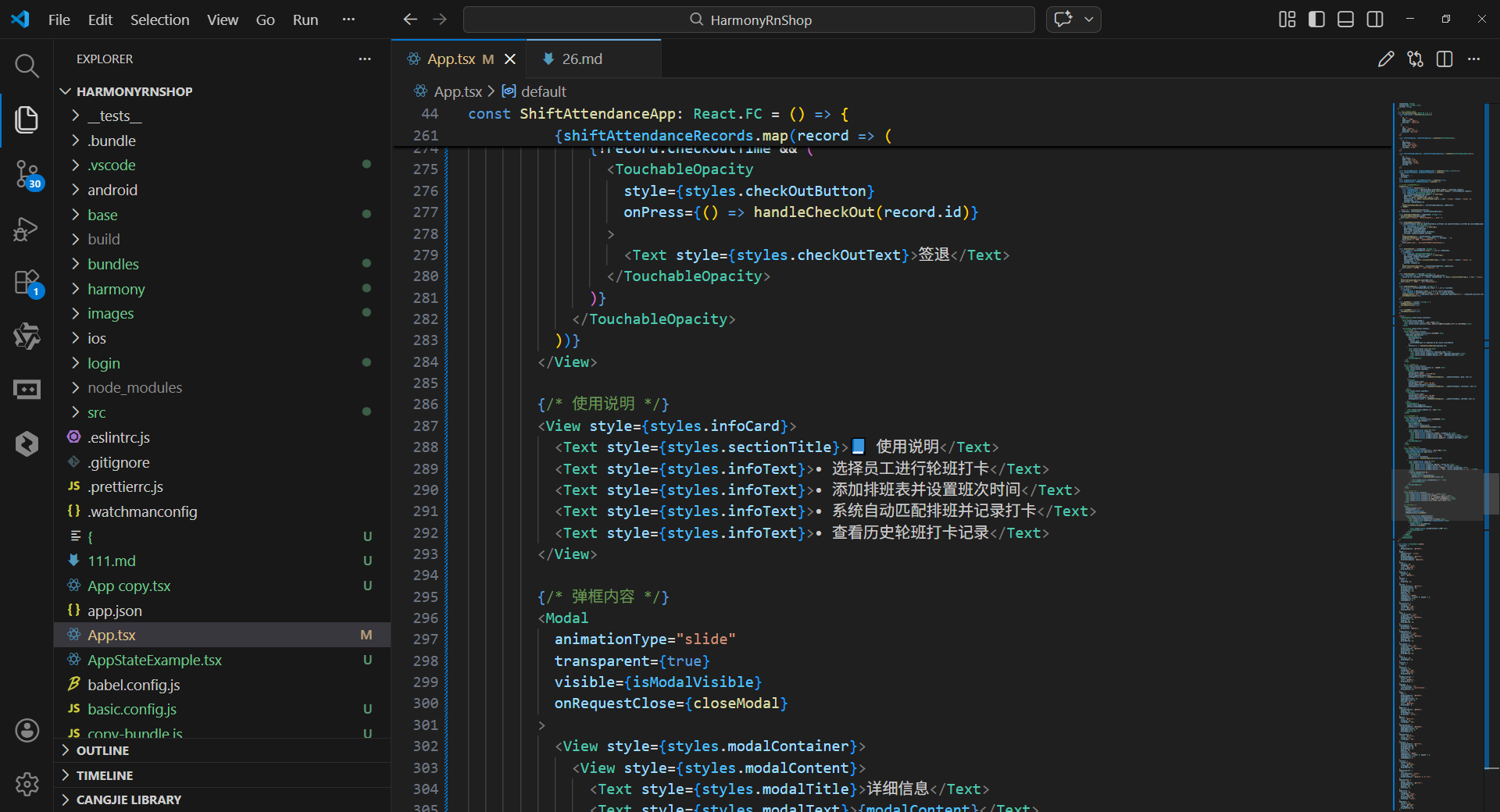Open .watchmanconfig file
Viewport: 1500px width, 812px height.
coord(222,511)
